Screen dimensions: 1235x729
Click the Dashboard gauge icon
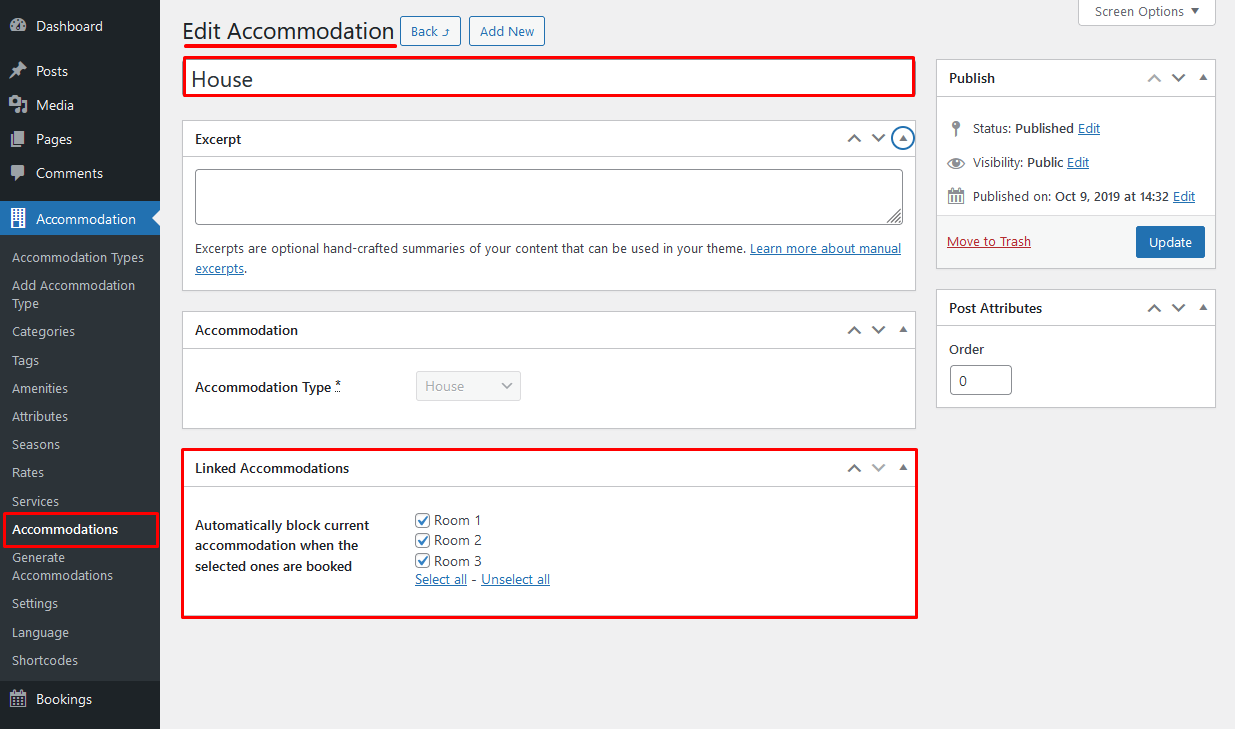click(18, 26)
